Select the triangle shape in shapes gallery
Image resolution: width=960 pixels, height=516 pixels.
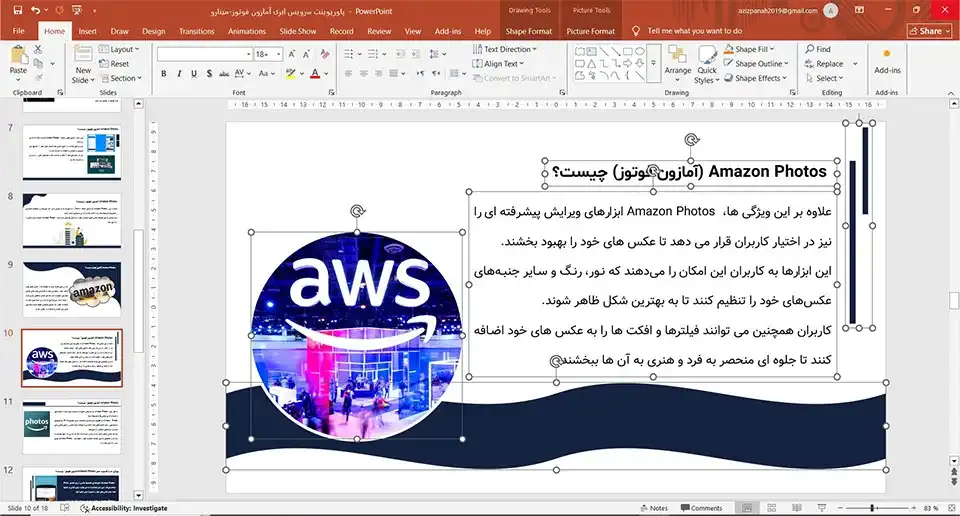[x=591, y=64]
